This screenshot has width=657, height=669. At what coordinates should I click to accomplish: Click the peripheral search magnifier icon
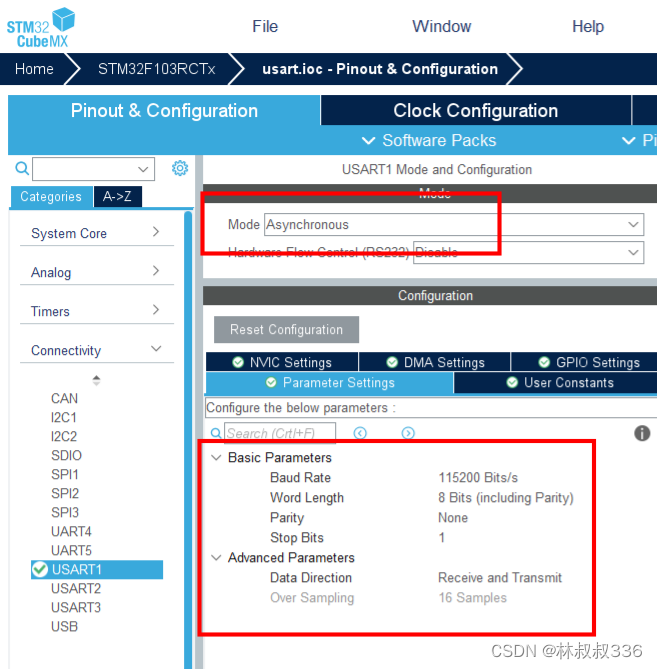click(x=22, y=168)
